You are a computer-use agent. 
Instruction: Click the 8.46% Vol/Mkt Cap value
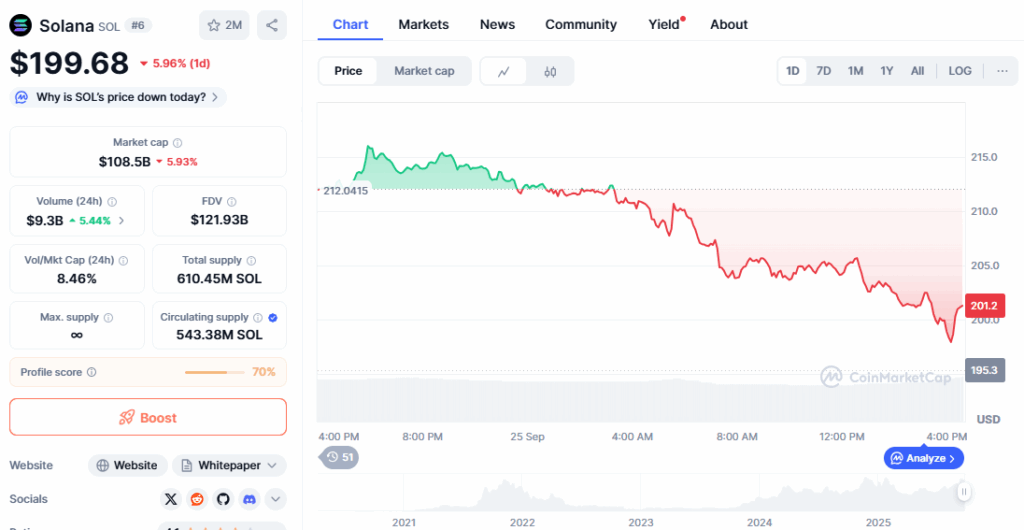(77, 279)
